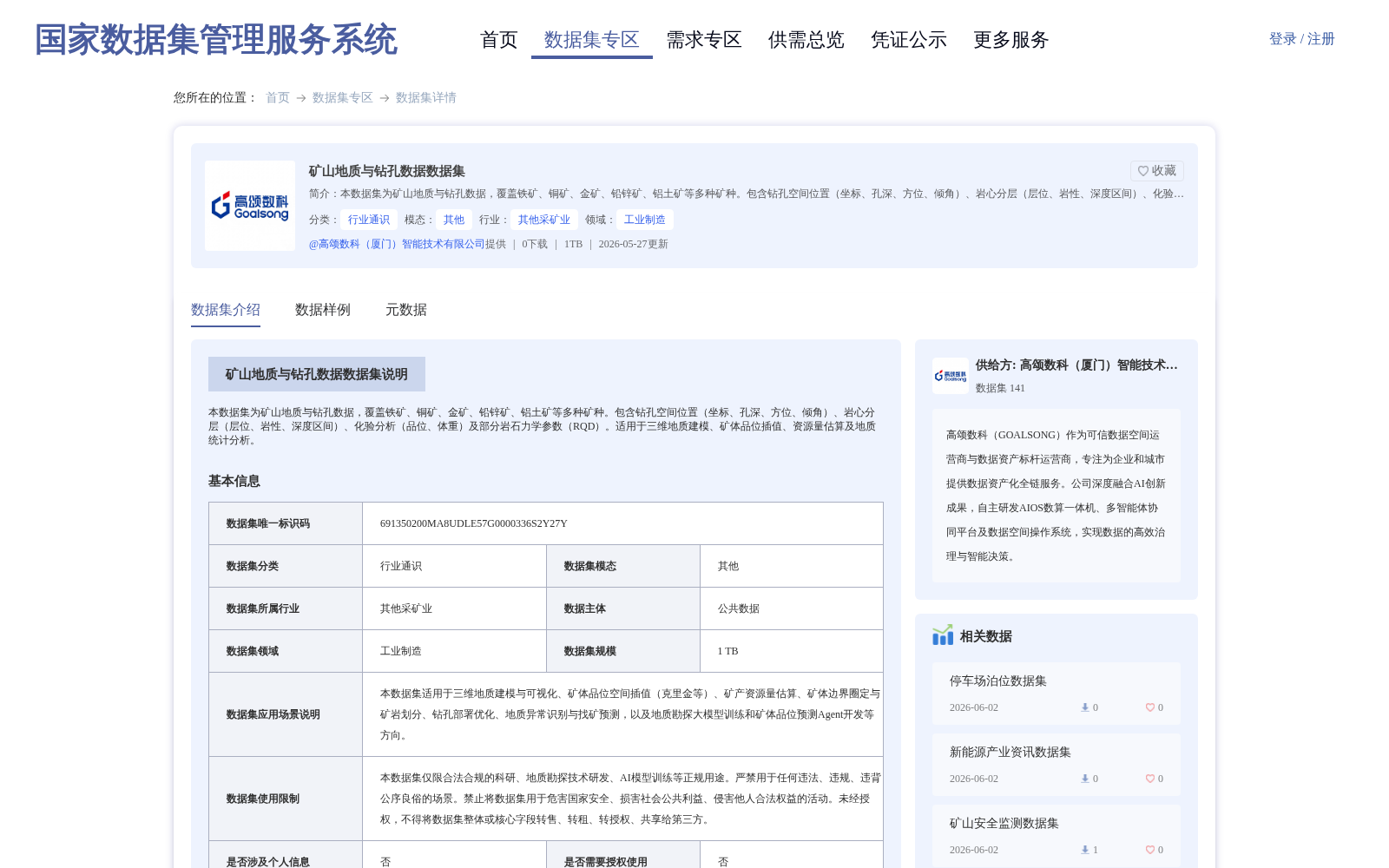Image resolution: width=1389 pixels, height=868 pixels.
Task: Click the 数据集 141 count text
Action: pos(1000,388)
